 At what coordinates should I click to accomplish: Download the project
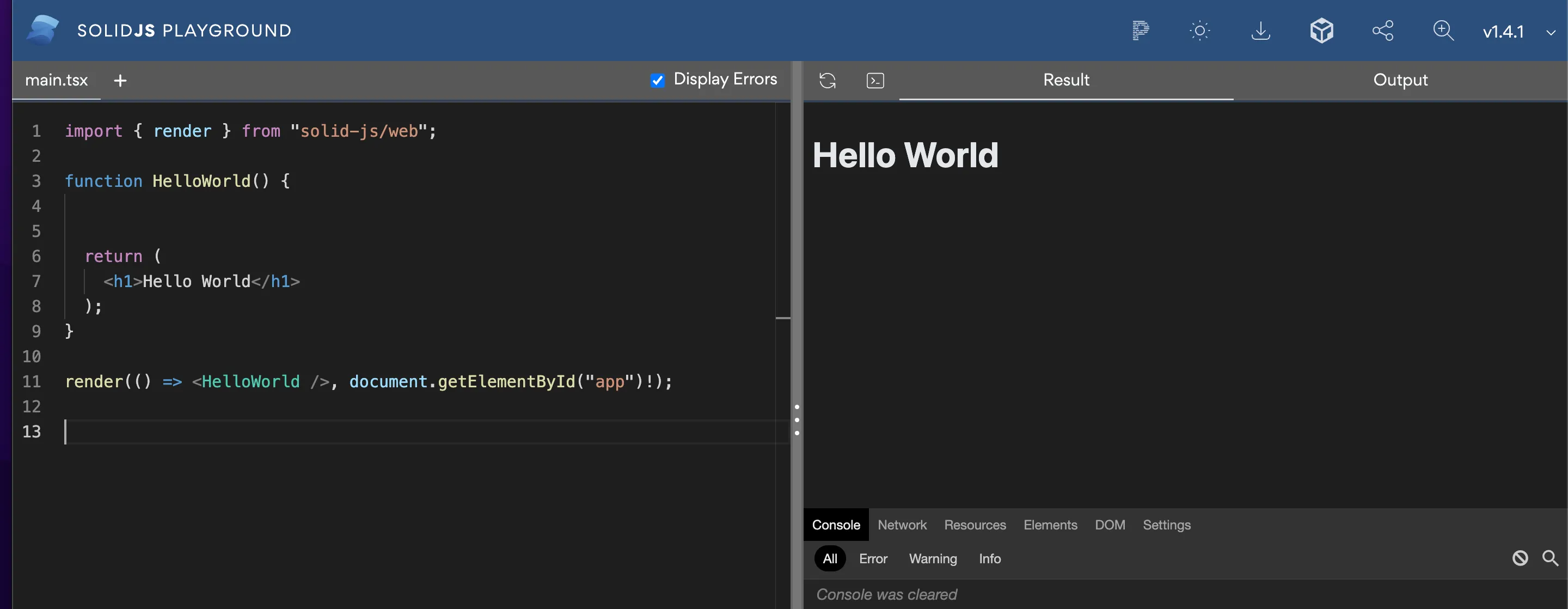click(1260, 31)
